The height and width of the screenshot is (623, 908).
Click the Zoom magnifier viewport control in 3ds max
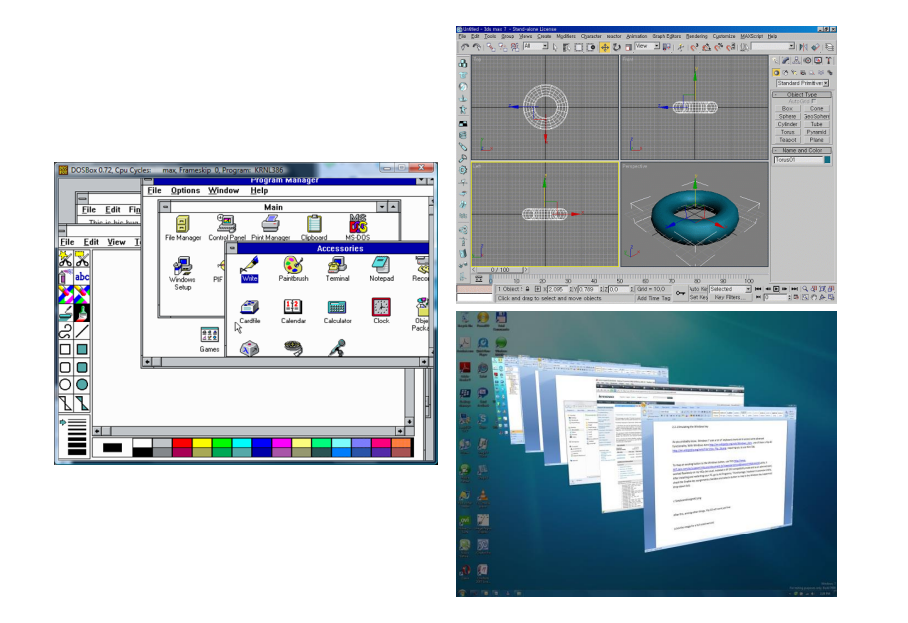tap(805, 288)
